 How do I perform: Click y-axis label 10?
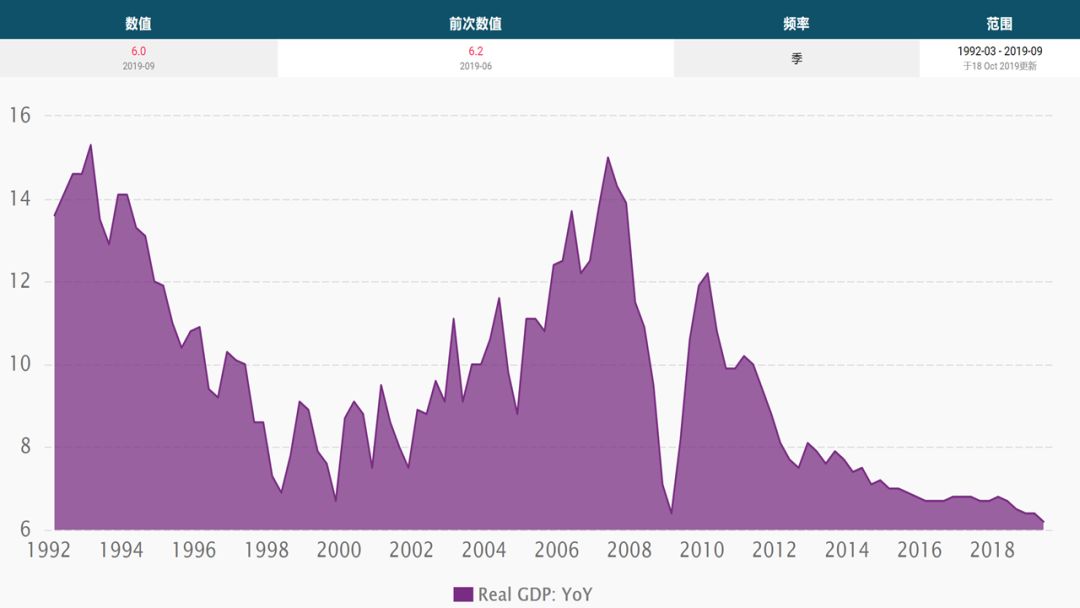pyautogui.click(x=20, y=364)
